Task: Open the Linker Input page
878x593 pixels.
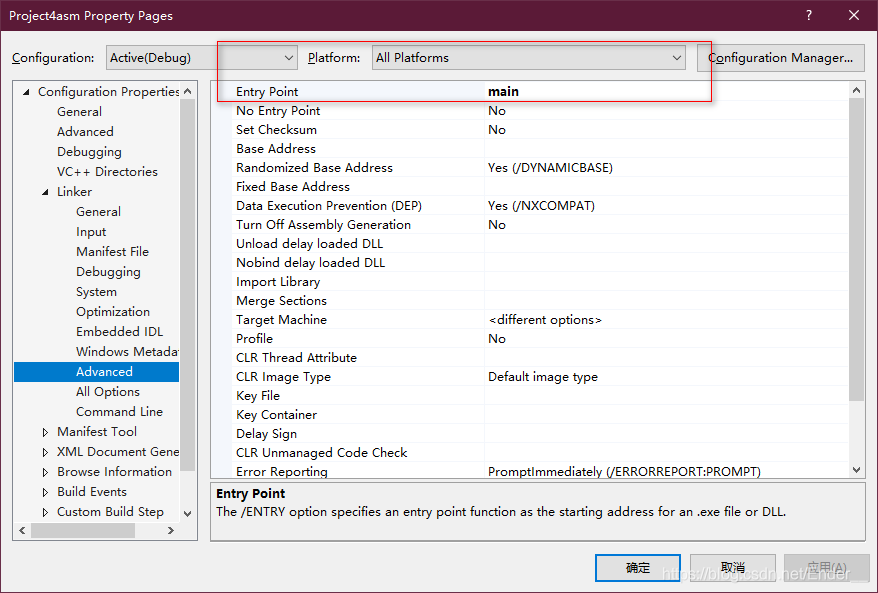Action: point(91,232)
